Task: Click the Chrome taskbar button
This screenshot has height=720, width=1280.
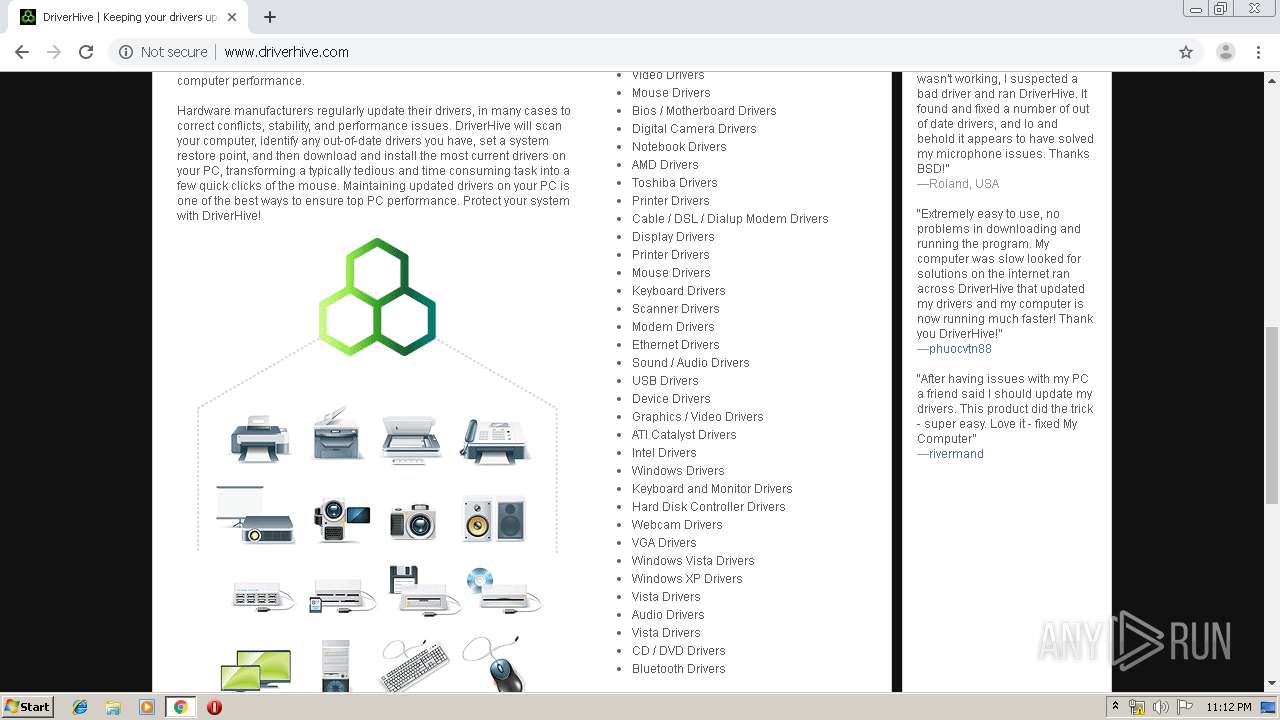Action: point(180,707)
